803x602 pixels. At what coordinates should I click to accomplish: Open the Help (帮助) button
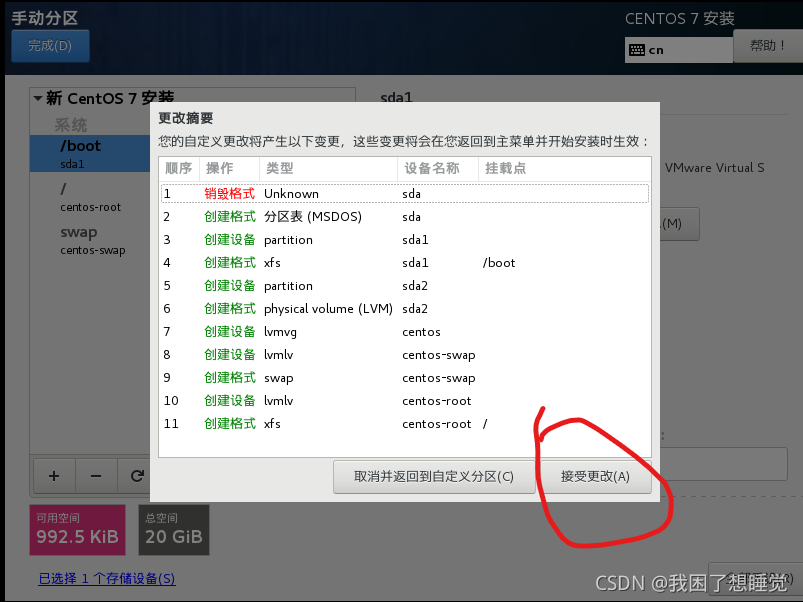(768, 46)
